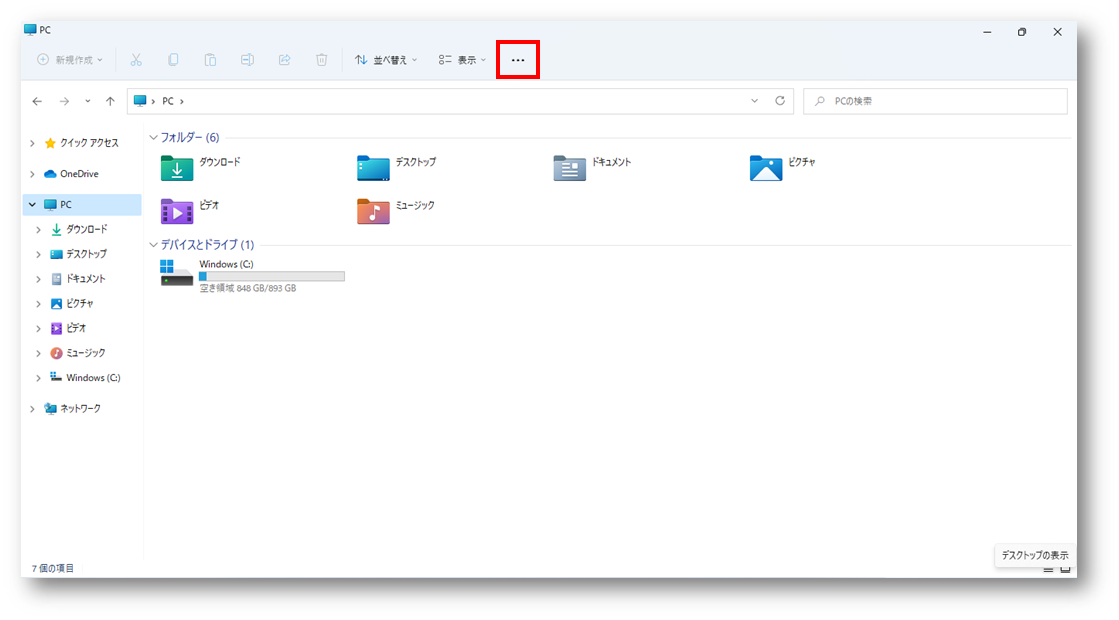Screen dimensions: 1119x620
Task: Select the ビデオ folder icon
Action: (177, 211)
